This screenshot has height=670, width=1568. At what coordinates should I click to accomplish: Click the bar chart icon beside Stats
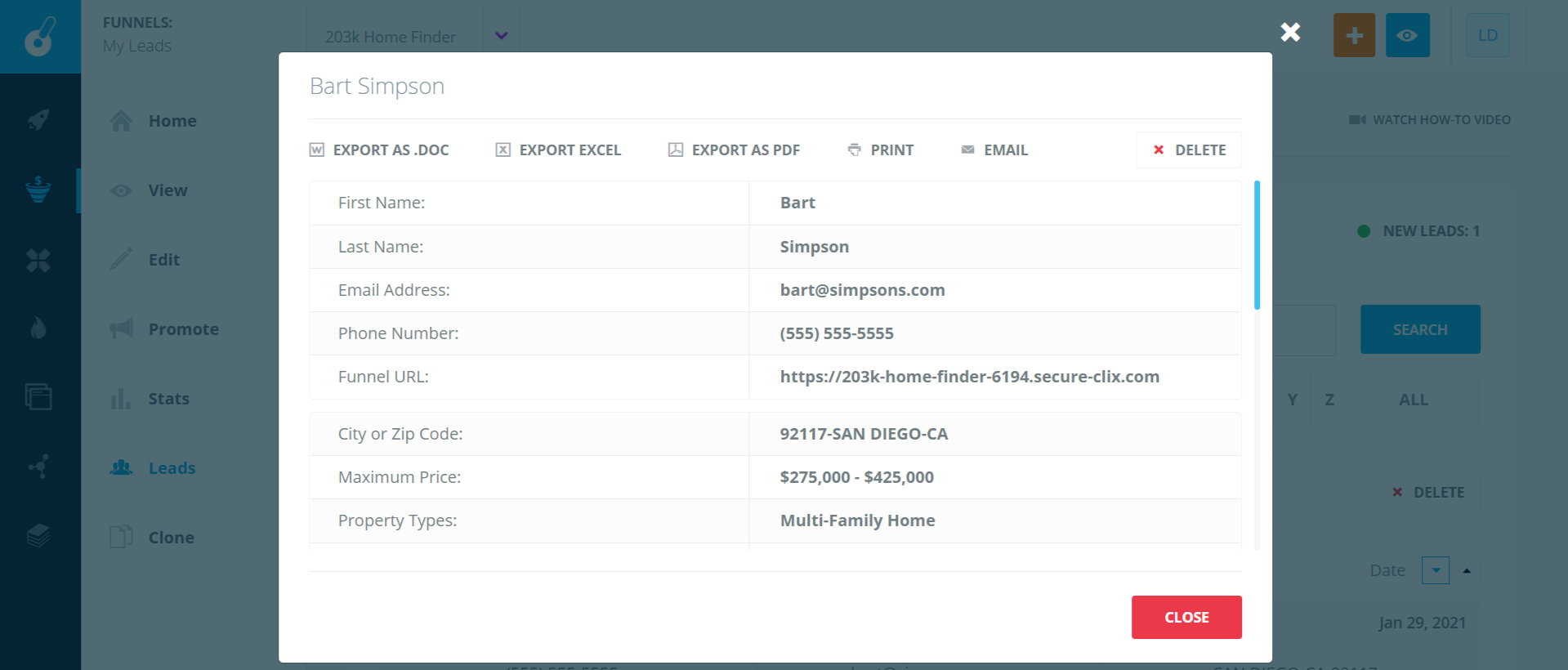coord(121,399)
